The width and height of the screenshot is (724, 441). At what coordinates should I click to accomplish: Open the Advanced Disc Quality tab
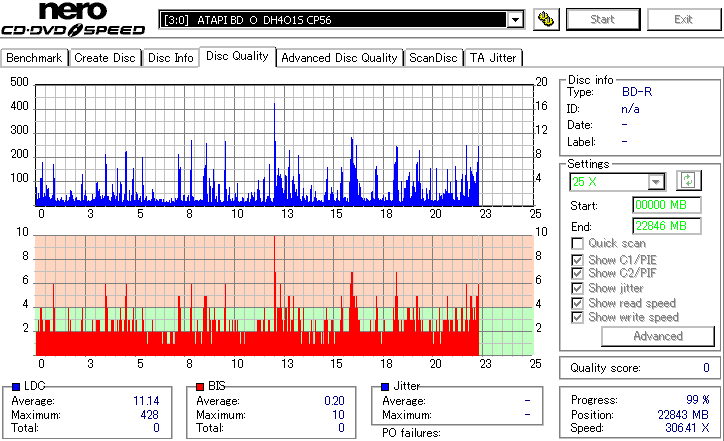pos(339,58)
